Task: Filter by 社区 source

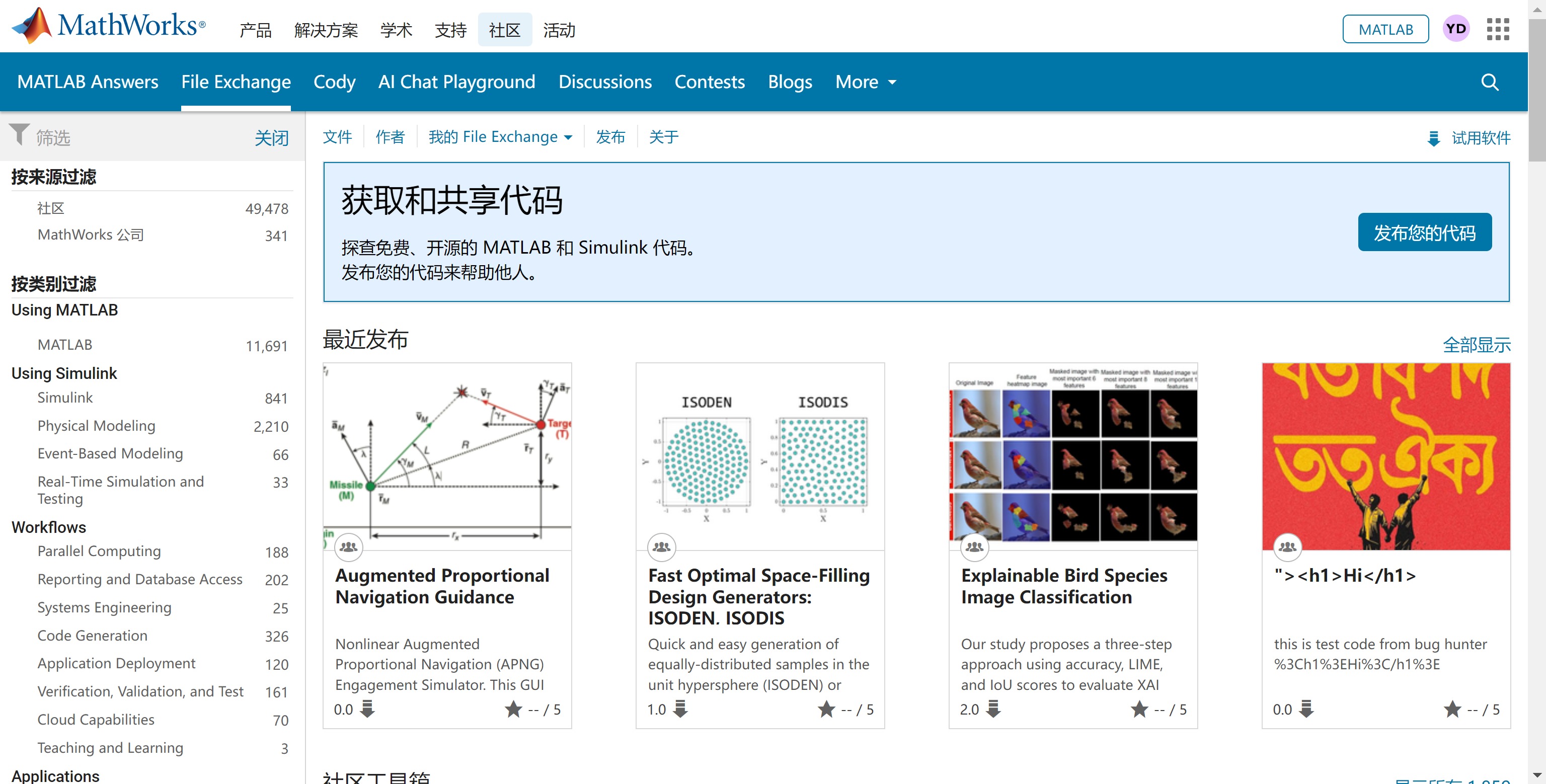Action: (50, 208)
